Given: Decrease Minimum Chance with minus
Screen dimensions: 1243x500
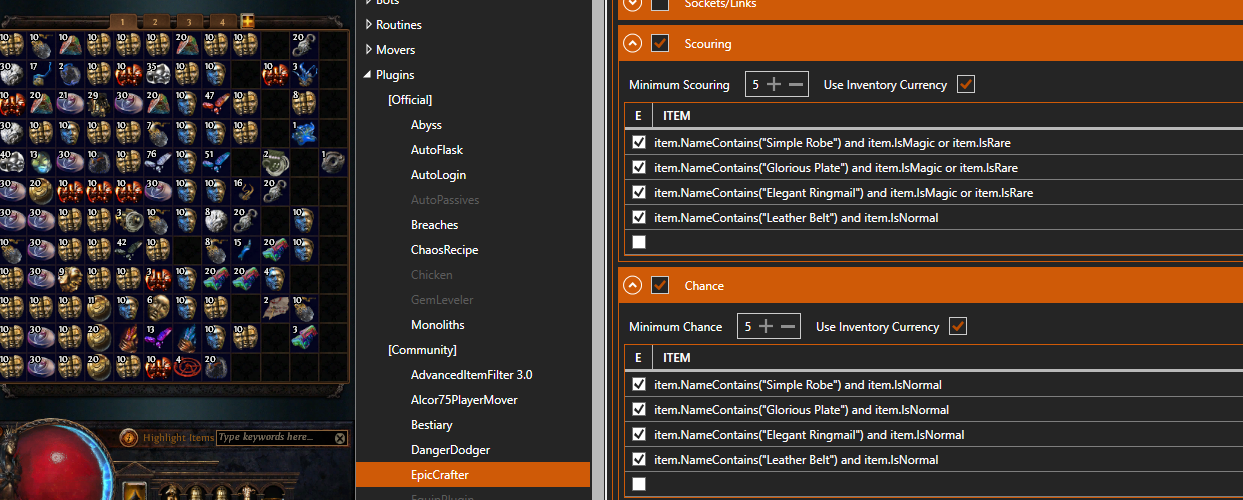Looking at the screenshot, I should [788, 327].
